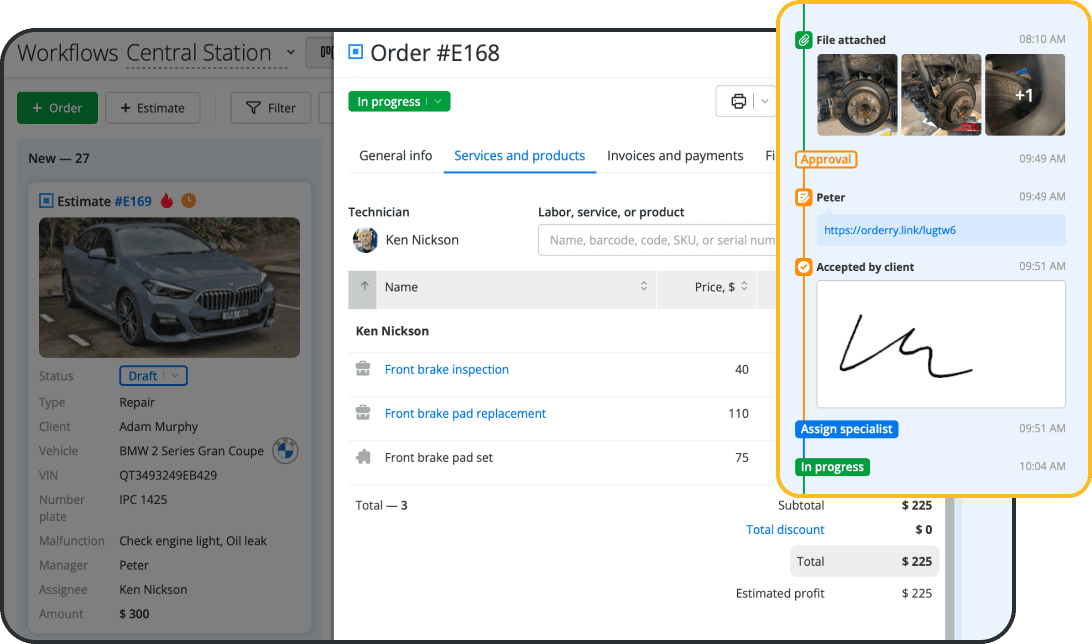The height and width of the screenshot is (644, 1092).
Task: Click the green file attached paperclip icon
Action: tap(802, 40)
